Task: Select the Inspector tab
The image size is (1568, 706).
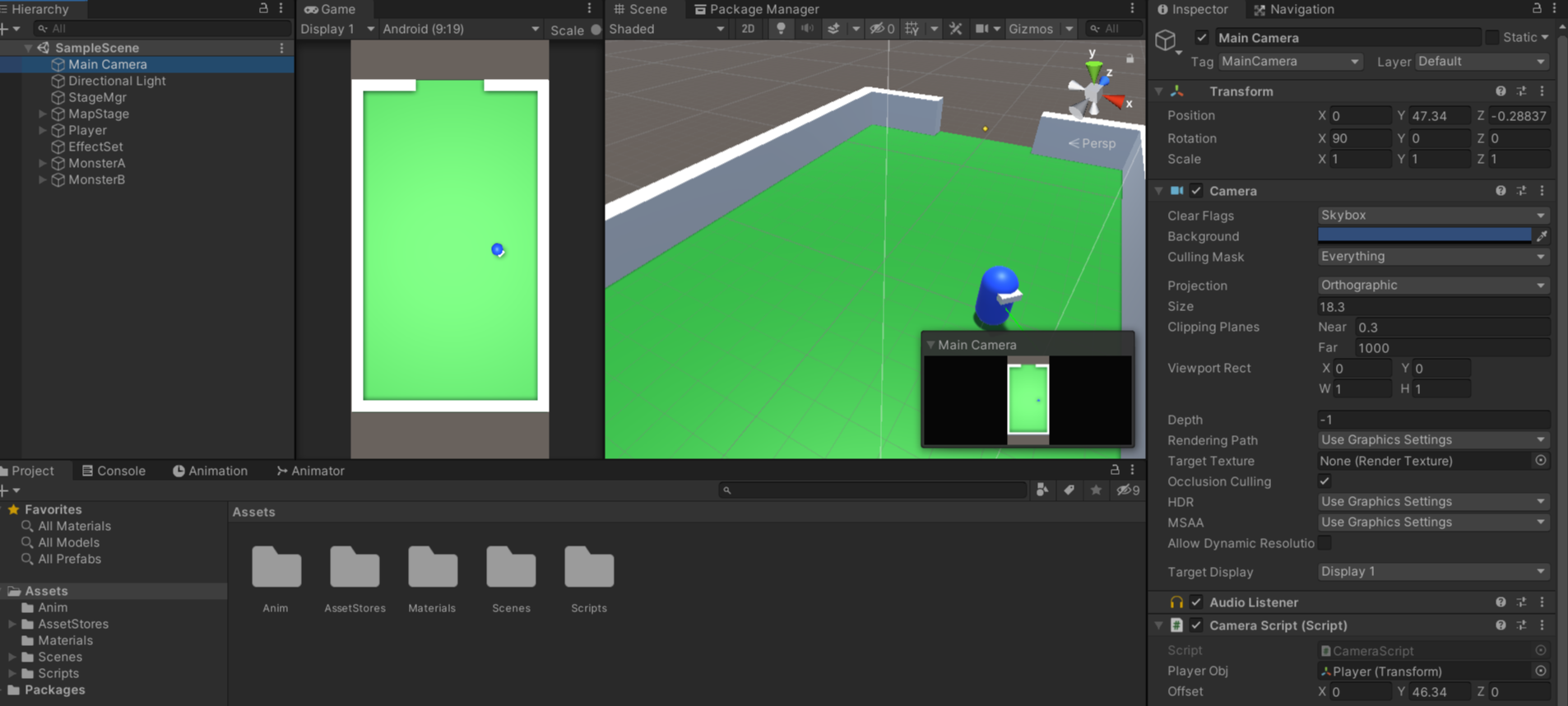Action: point(1192,9)
